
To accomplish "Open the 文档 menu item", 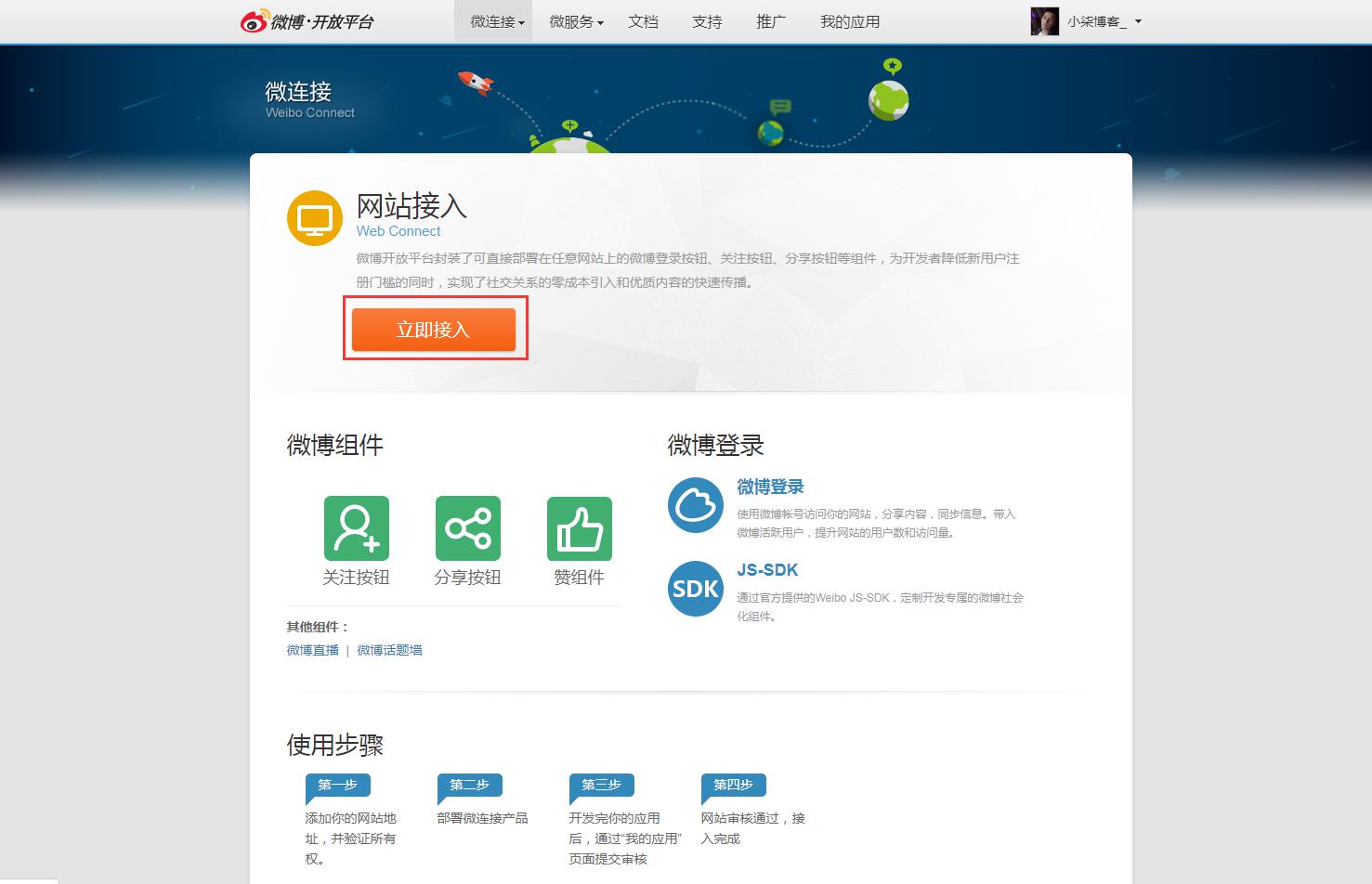I will point(643,21).
